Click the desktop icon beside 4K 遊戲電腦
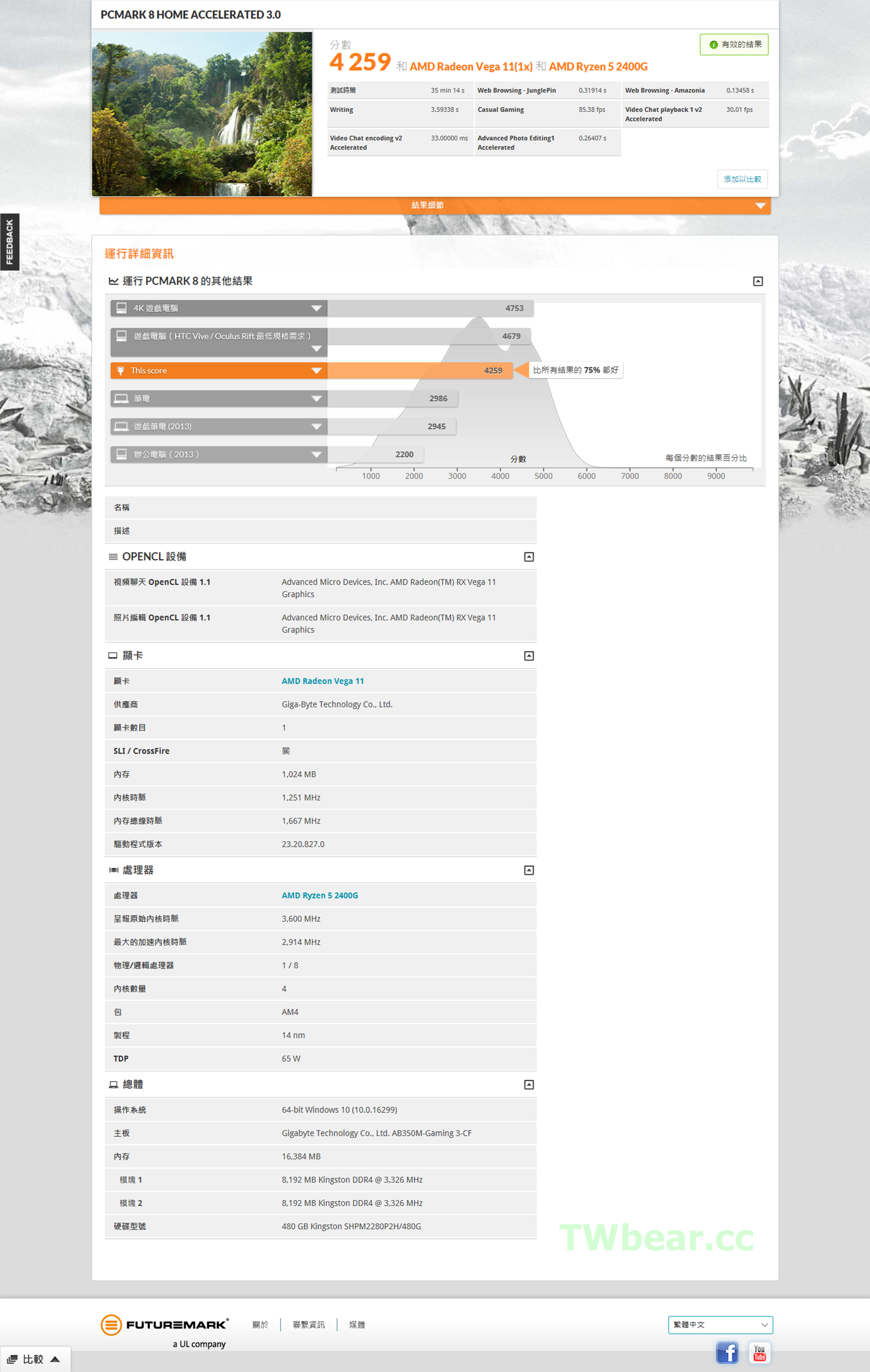The image size is (870, 1372). (121, 308)
